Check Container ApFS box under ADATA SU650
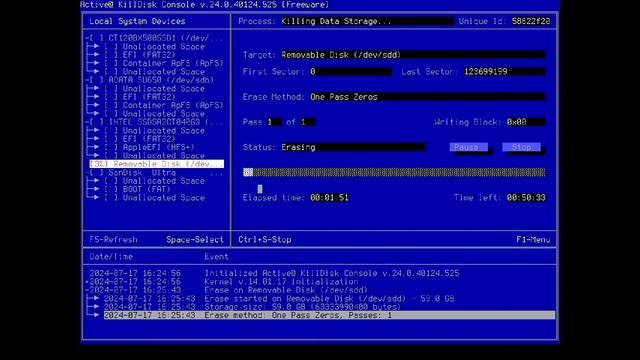The height and width of the screenshot is (360, 640). point(111,105)
